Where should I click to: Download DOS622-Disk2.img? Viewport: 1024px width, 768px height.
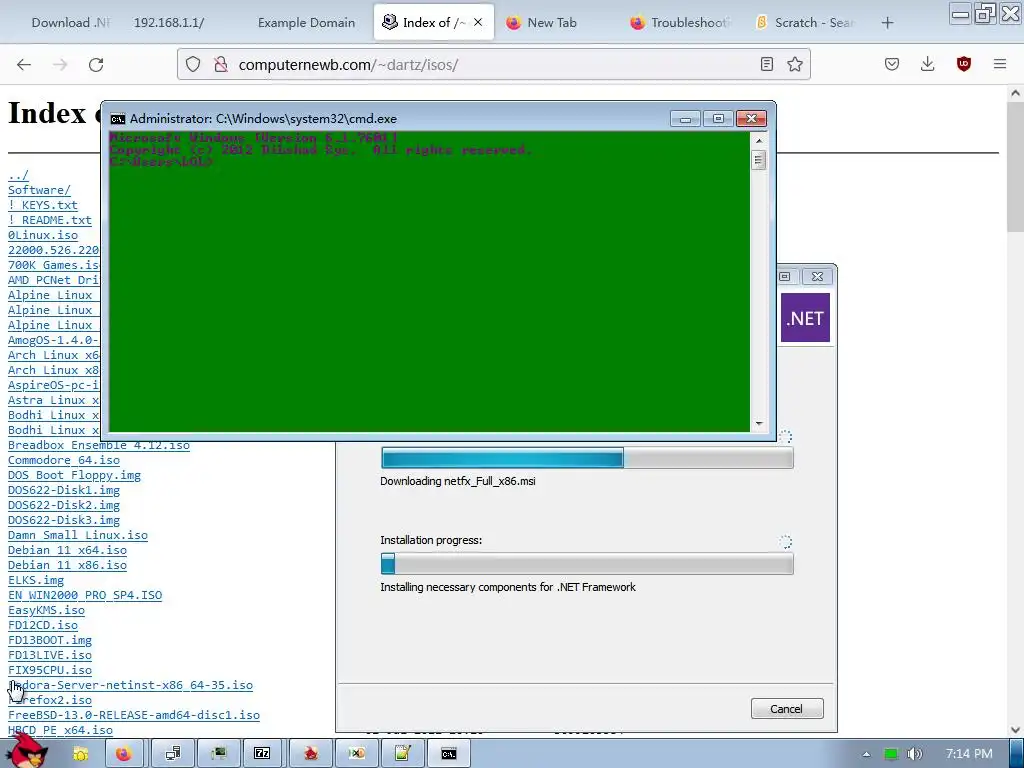point(64,505)
